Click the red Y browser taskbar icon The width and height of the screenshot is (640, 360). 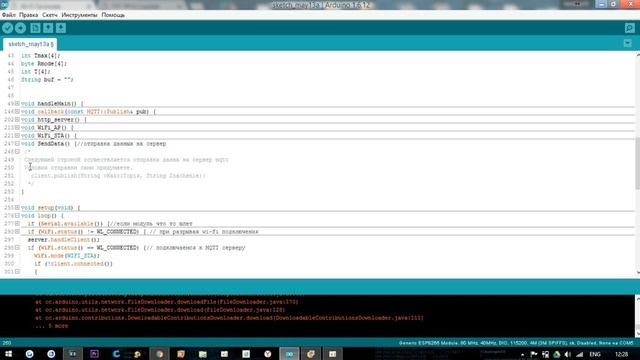268,354
